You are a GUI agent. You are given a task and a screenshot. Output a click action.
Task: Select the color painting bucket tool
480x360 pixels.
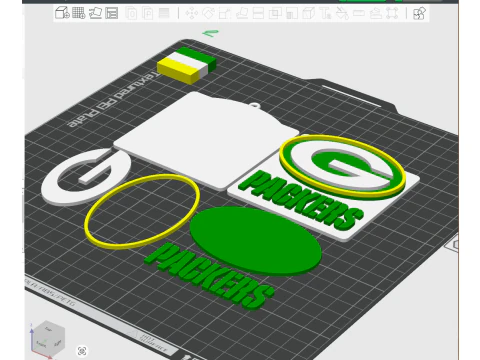342,14
